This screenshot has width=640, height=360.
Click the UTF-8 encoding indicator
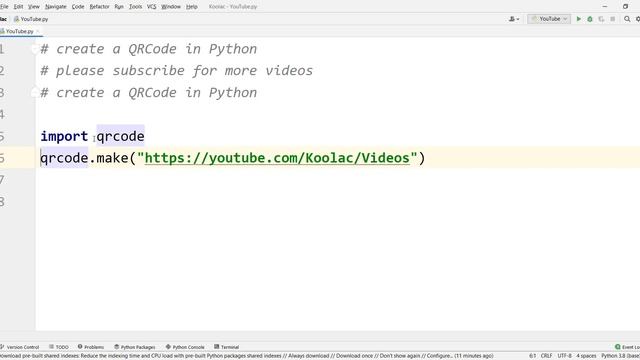click(x=564, y=356)
